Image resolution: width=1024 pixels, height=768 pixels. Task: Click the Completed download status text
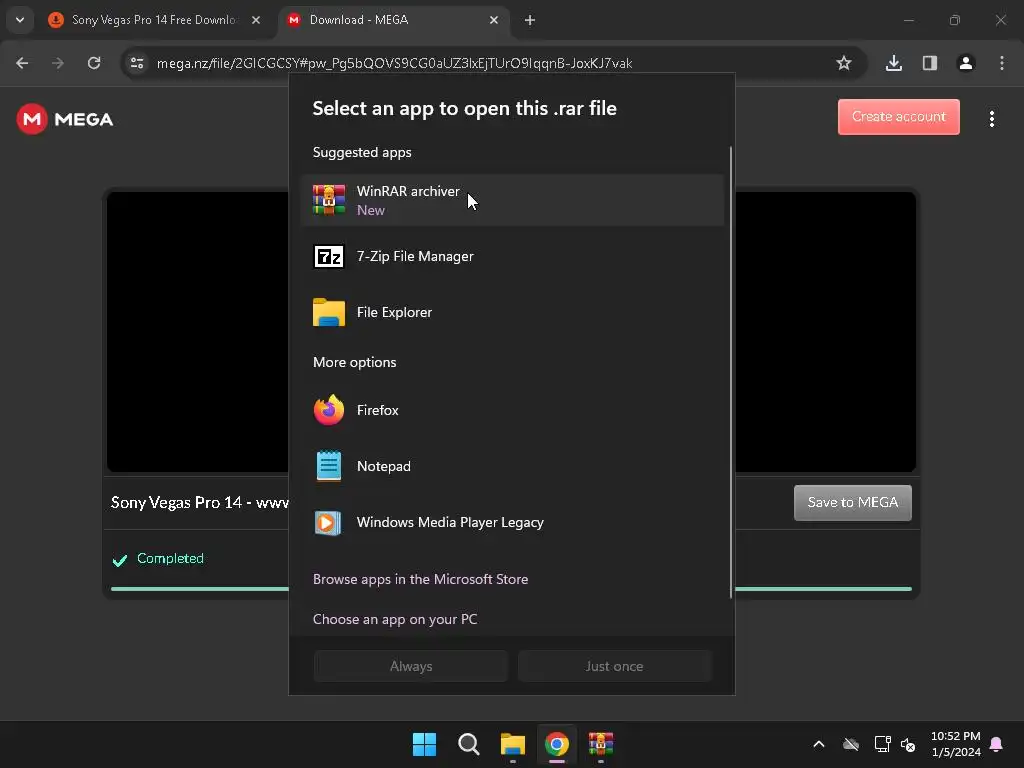click(x=170, y=558)
